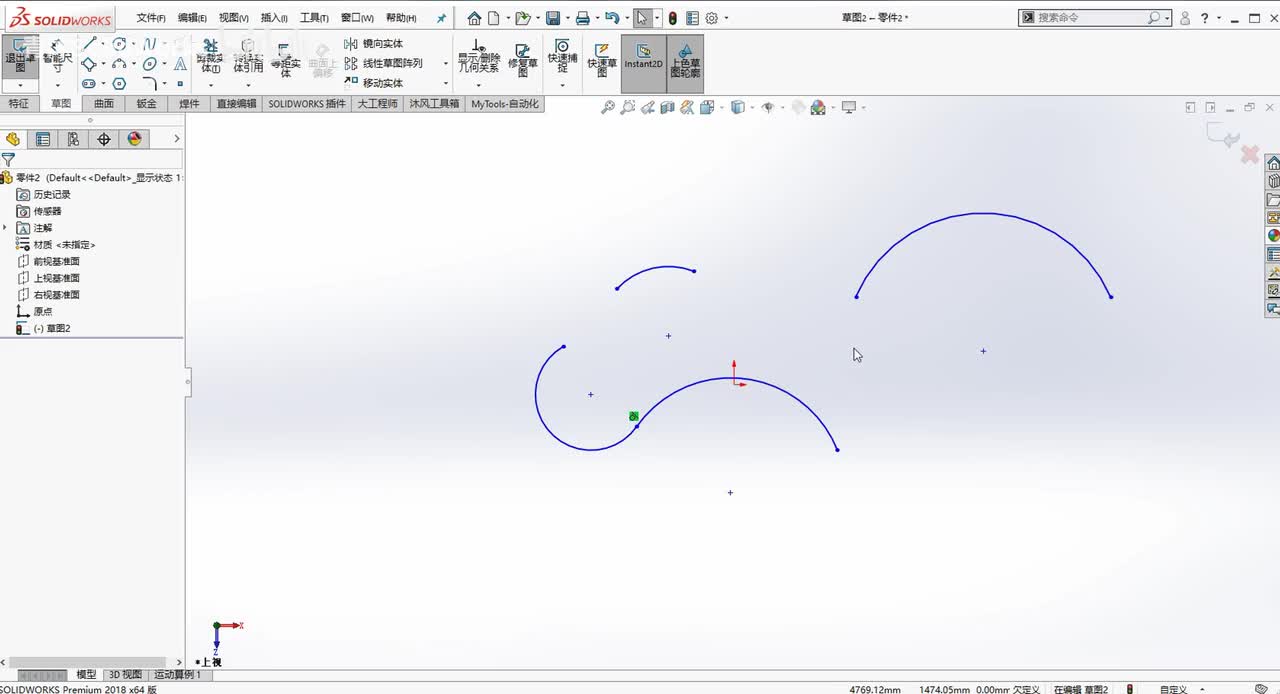Open the Tools (工具) menu
The image size is (1280, 694).
(x=314, y=18)
